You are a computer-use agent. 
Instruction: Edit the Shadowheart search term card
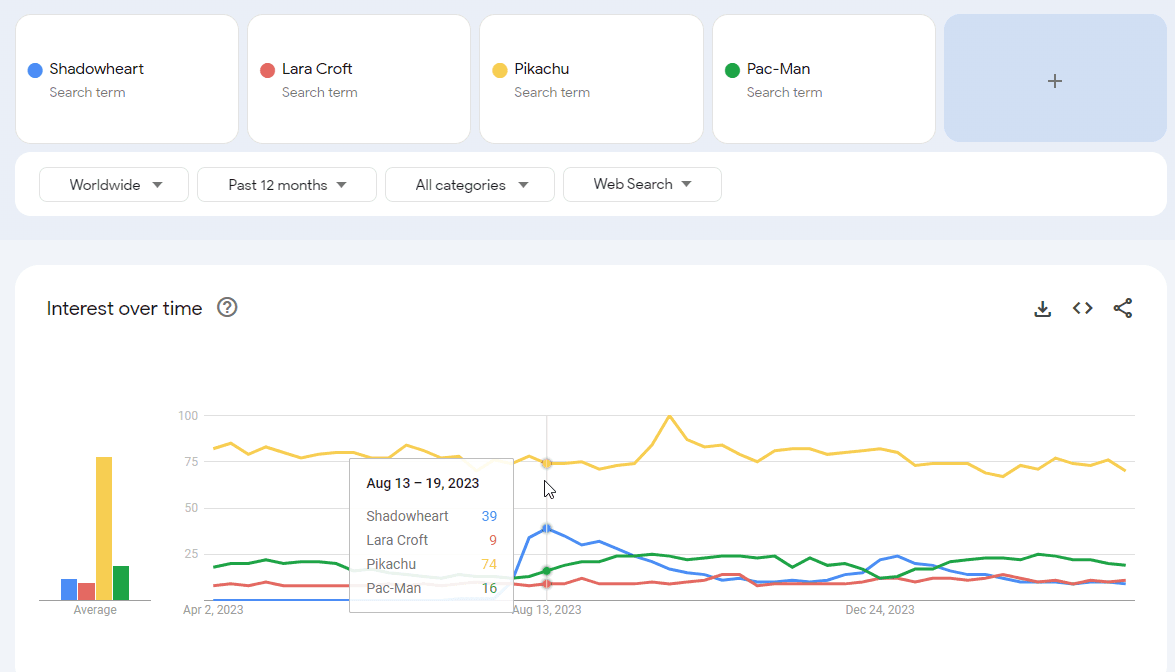click(x=127, y=79)
